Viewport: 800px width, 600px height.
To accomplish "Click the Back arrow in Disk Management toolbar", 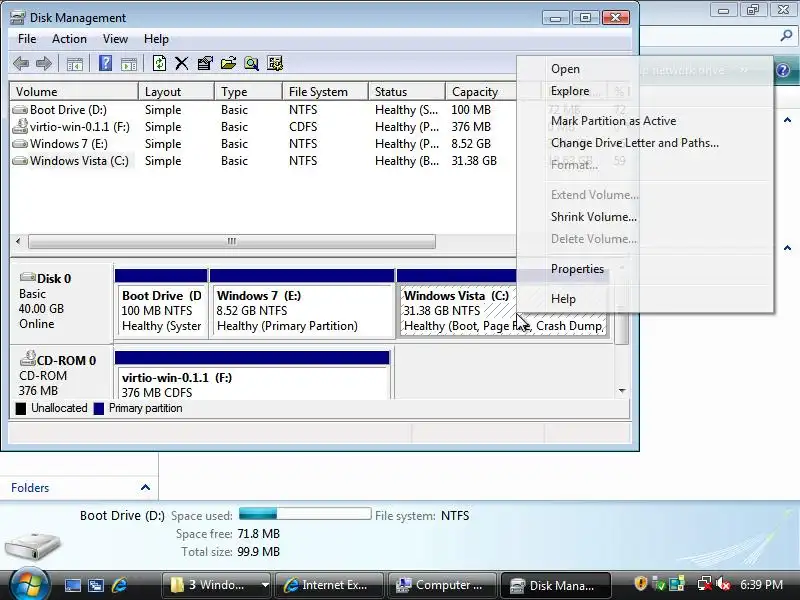I will pos(21,63).
